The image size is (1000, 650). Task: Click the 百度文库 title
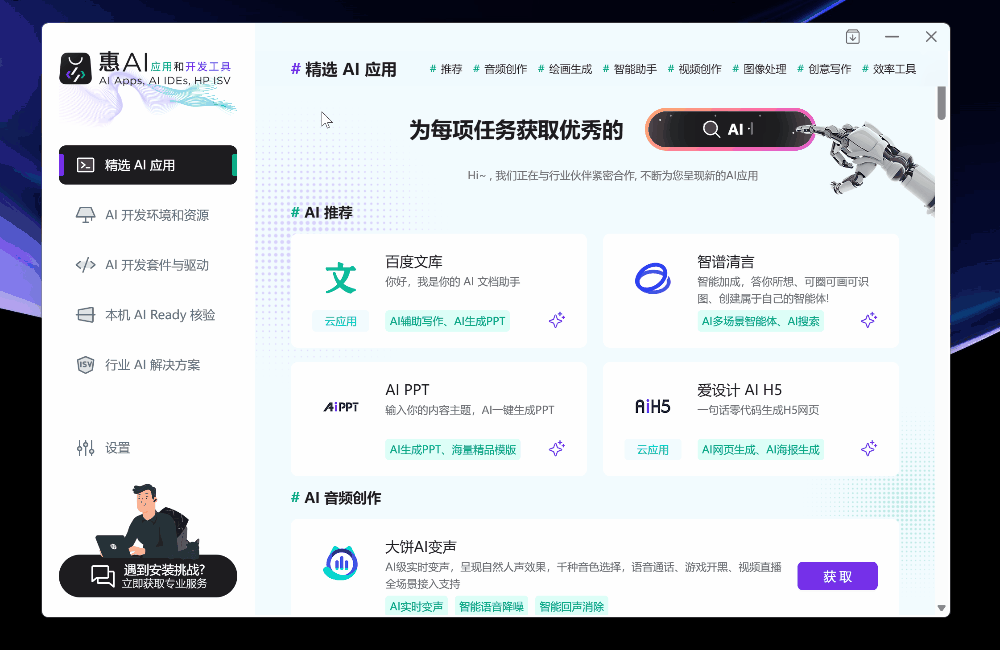(414, 262)
